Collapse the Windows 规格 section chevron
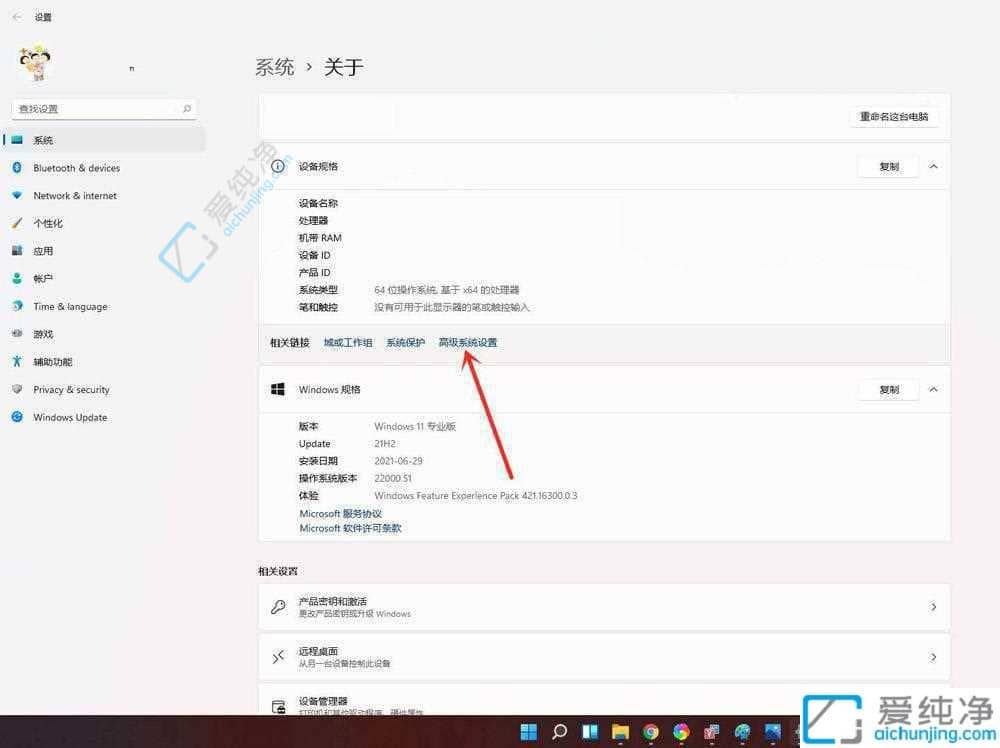The width and height of the screenshot is (1000, 748). point(933,390)
